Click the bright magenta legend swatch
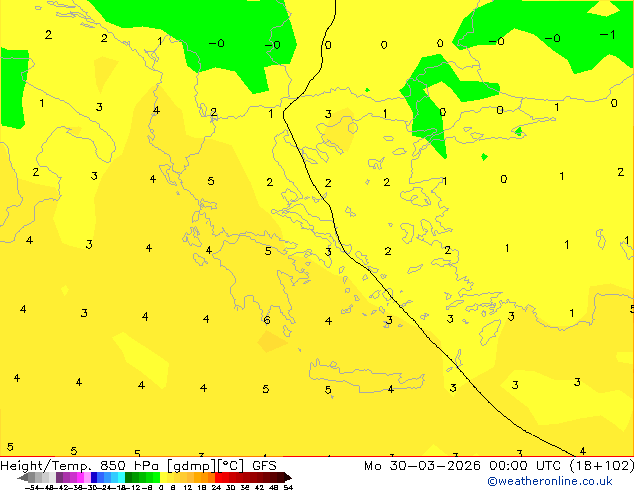Screen dimensions: 634x490 click(80, 478)
